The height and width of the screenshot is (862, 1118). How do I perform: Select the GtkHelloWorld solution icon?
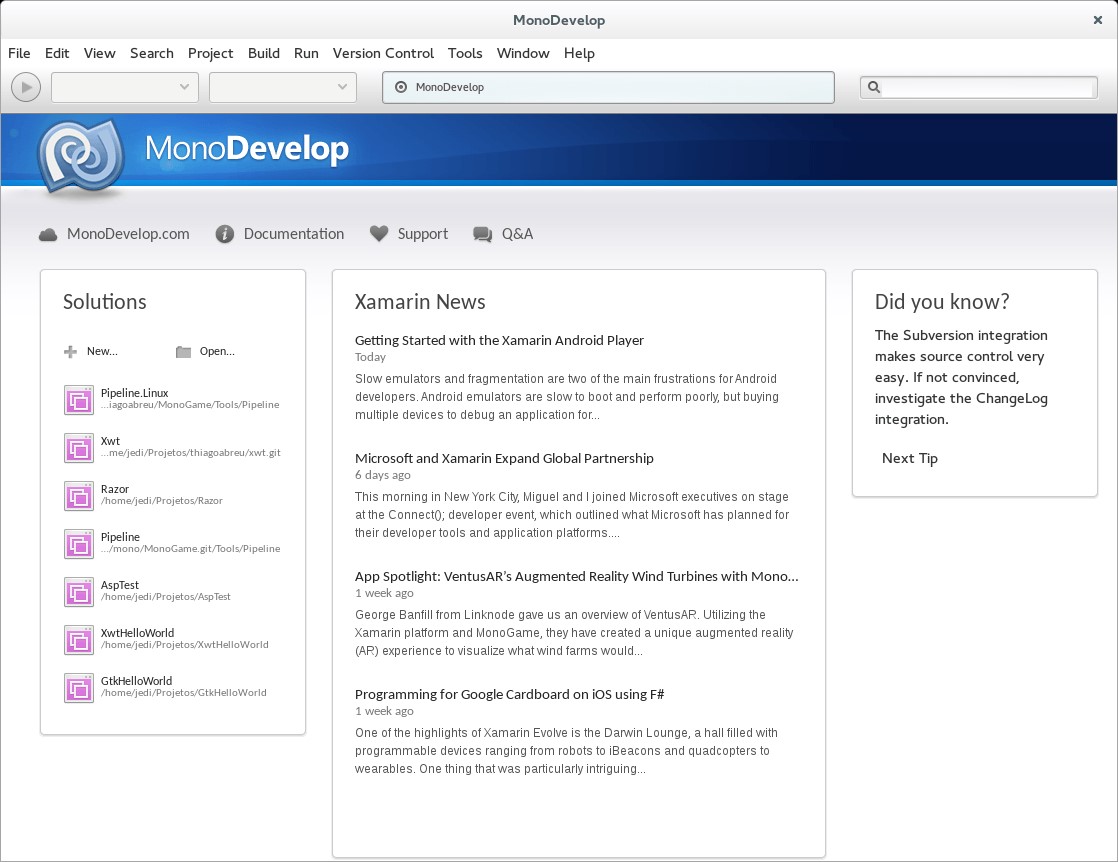[x=78, y=687]
